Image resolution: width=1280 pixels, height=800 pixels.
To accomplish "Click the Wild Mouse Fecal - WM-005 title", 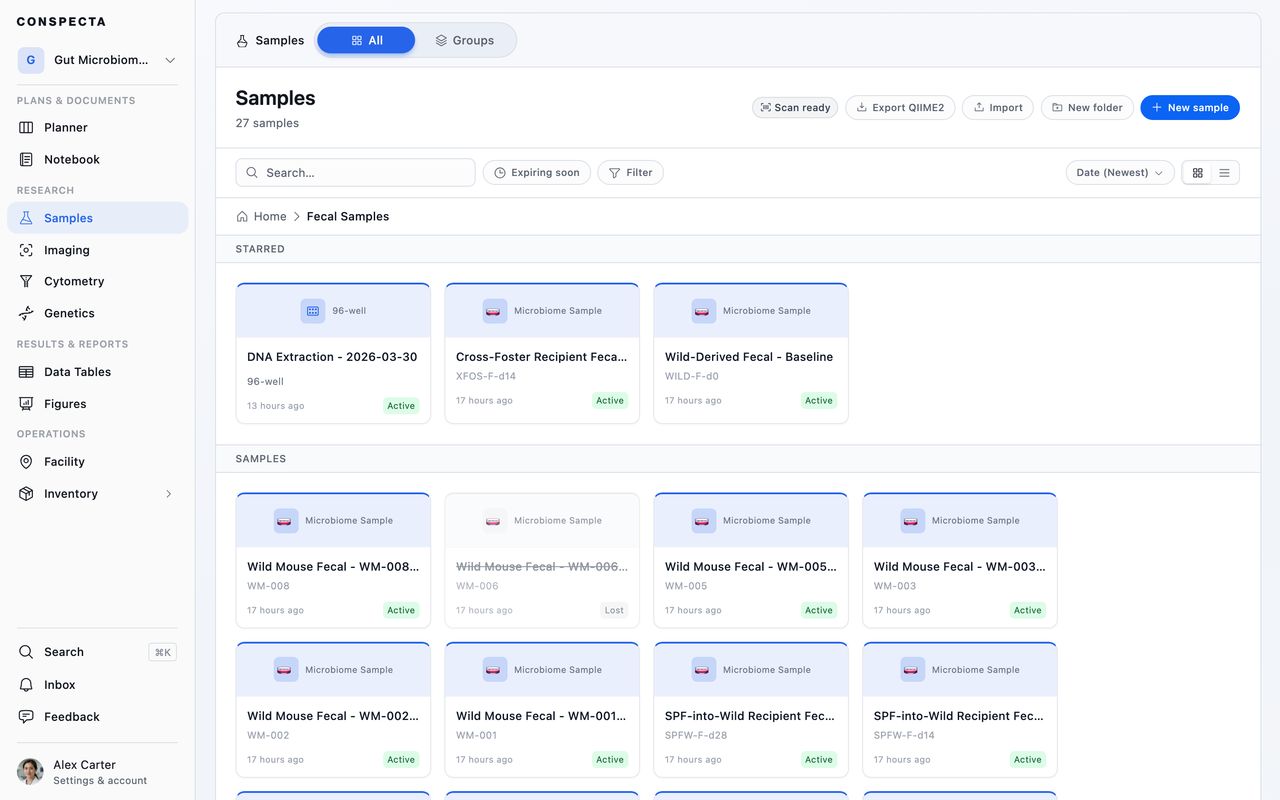I will click(751, 567).
